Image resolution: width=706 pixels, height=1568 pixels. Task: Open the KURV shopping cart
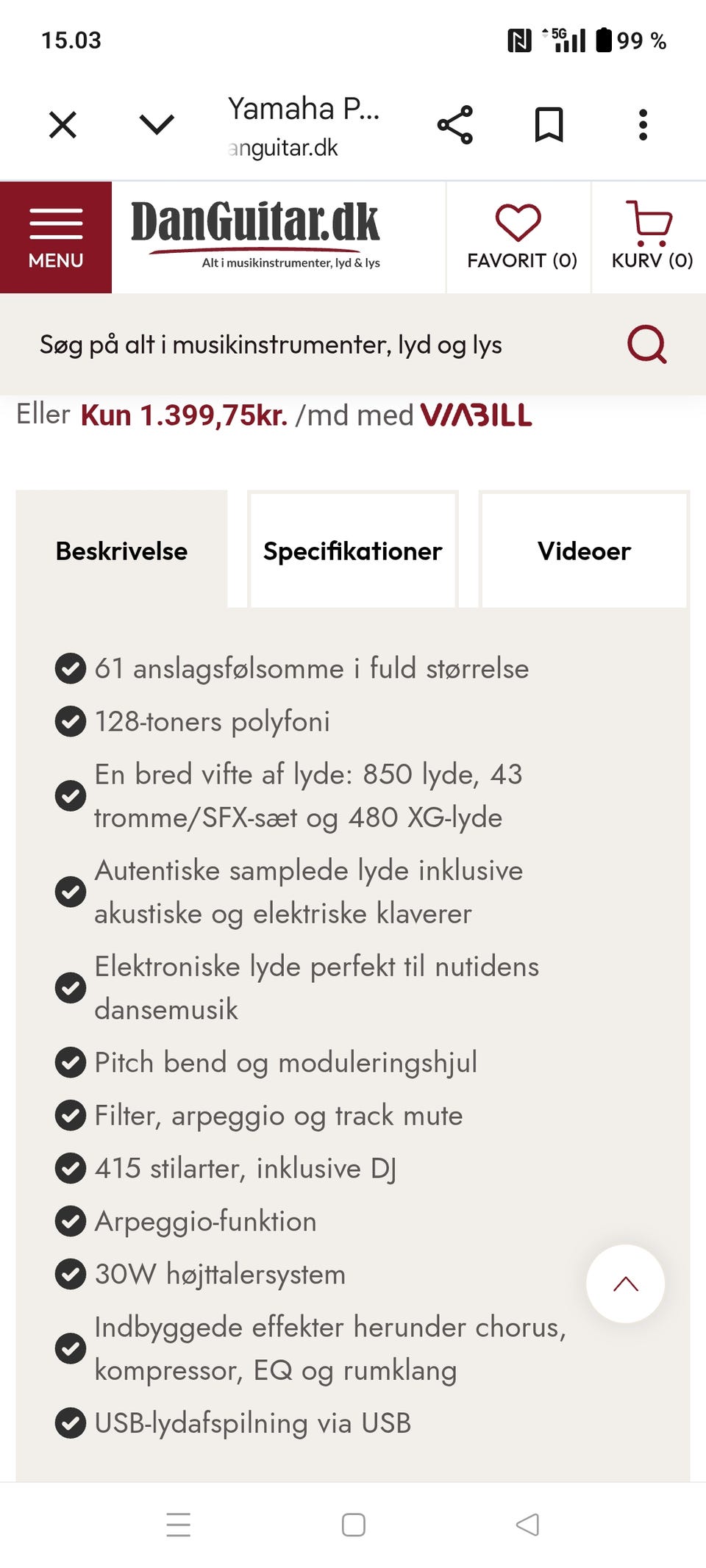click(650, 235)
